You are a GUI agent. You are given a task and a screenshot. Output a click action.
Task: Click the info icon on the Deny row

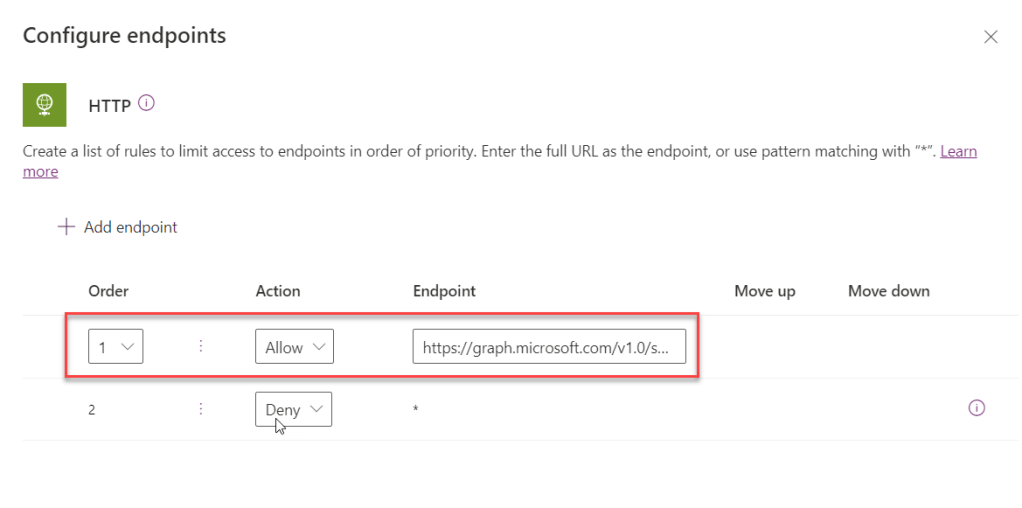tap(977, 408)
